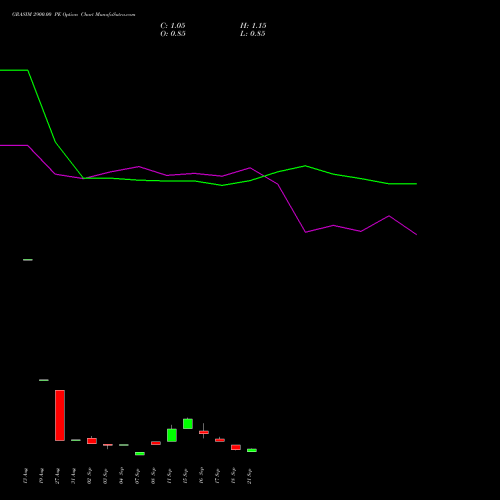Click the large red candle for 27 Aug
The height and width of the screenshot is (500, 500).
point(60,415)
